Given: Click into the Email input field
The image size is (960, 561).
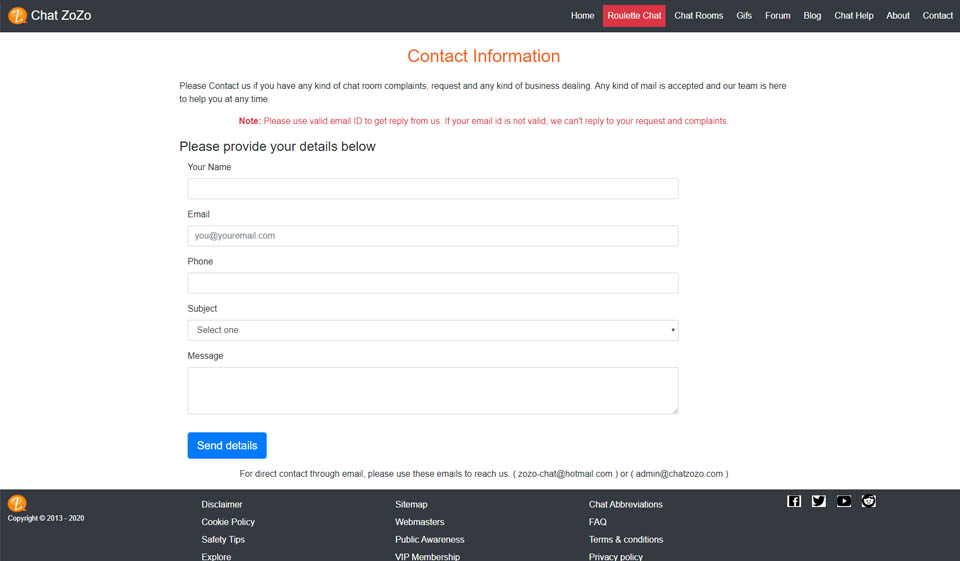Looking at the screenshot, I should coord(433,236).
